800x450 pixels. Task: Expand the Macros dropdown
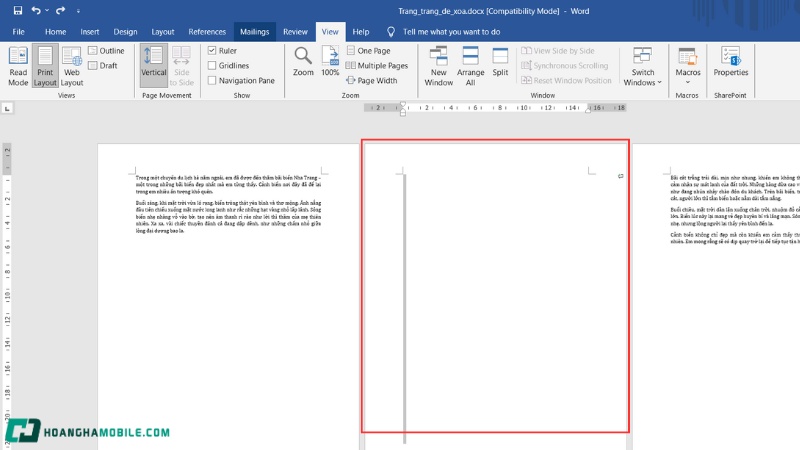688,74
